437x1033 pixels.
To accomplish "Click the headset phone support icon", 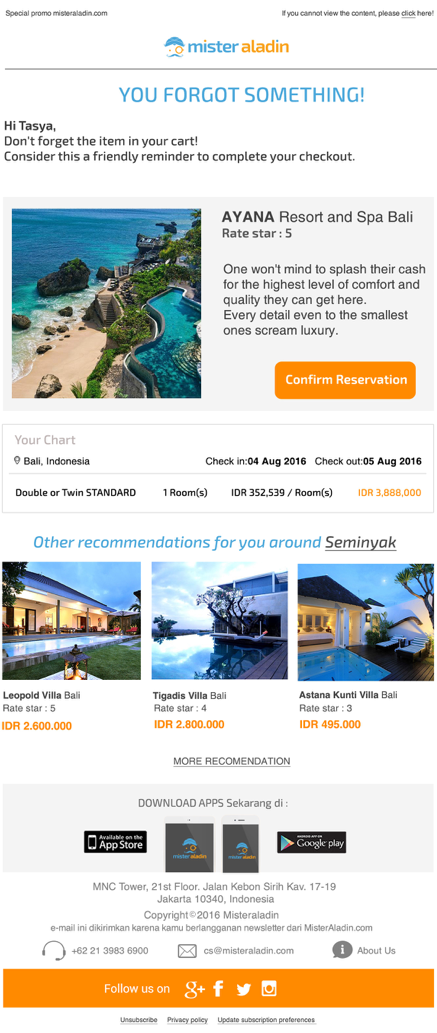I will point(53,951).
